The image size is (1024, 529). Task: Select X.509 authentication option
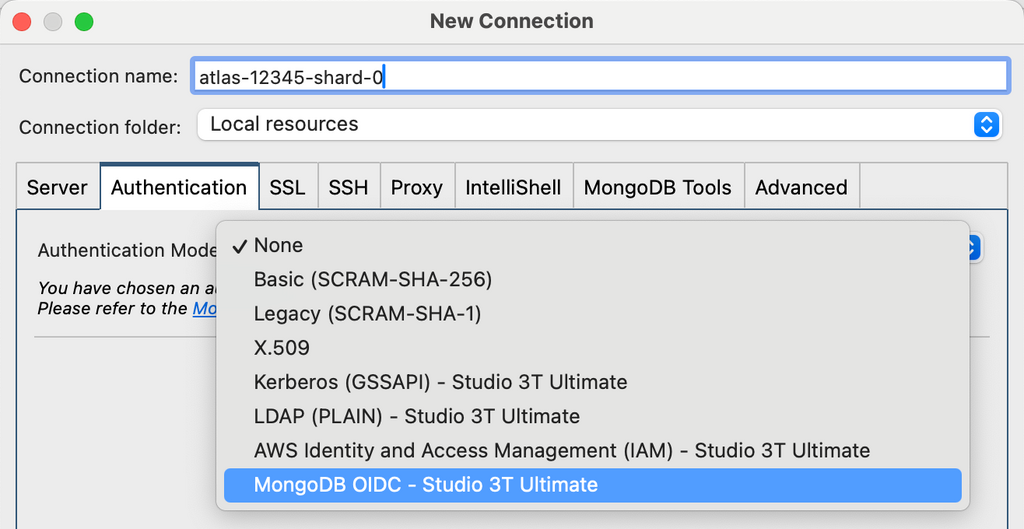(282, 347)
